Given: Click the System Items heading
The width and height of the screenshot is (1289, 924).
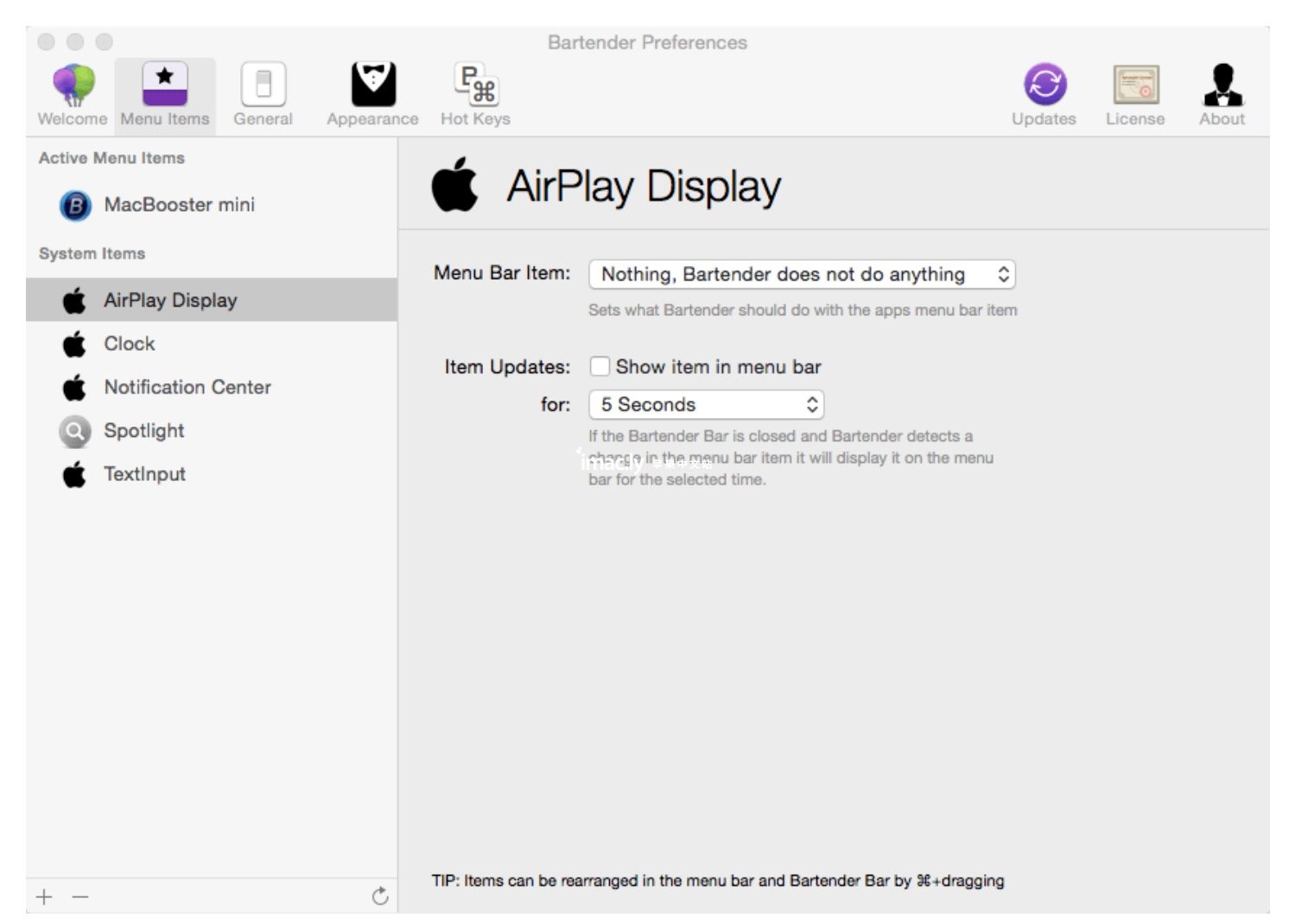Looking at the screenshot, I should click(92, 254).
